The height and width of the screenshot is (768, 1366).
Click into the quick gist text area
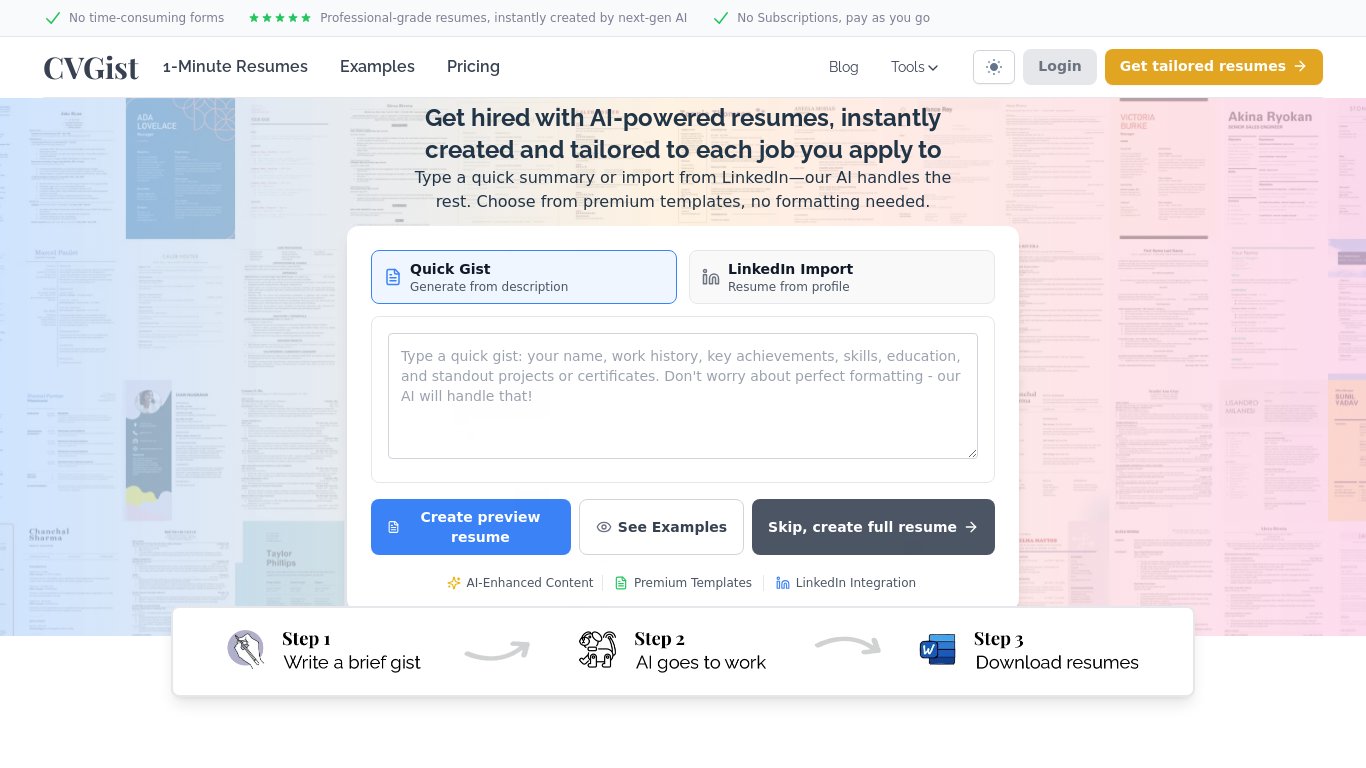click(x=683, y=396)
